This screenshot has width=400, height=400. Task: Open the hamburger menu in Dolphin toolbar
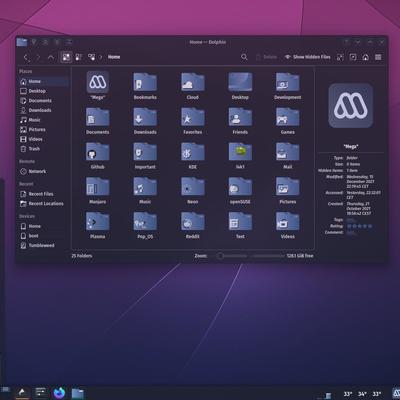tap(378, 57)
